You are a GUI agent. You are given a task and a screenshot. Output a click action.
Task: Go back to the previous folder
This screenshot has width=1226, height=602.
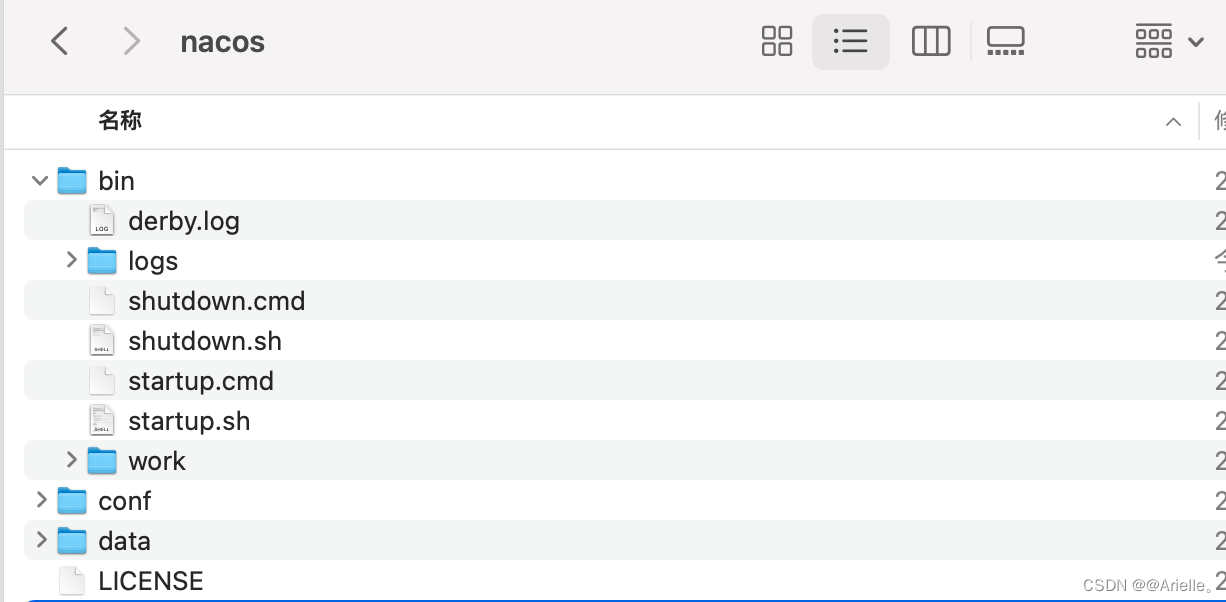coord(60,42)
